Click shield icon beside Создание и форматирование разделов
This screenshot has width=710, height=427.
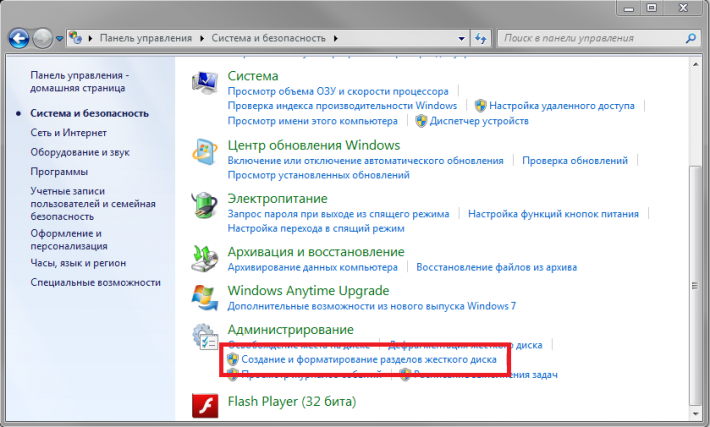tap(232, 360)
